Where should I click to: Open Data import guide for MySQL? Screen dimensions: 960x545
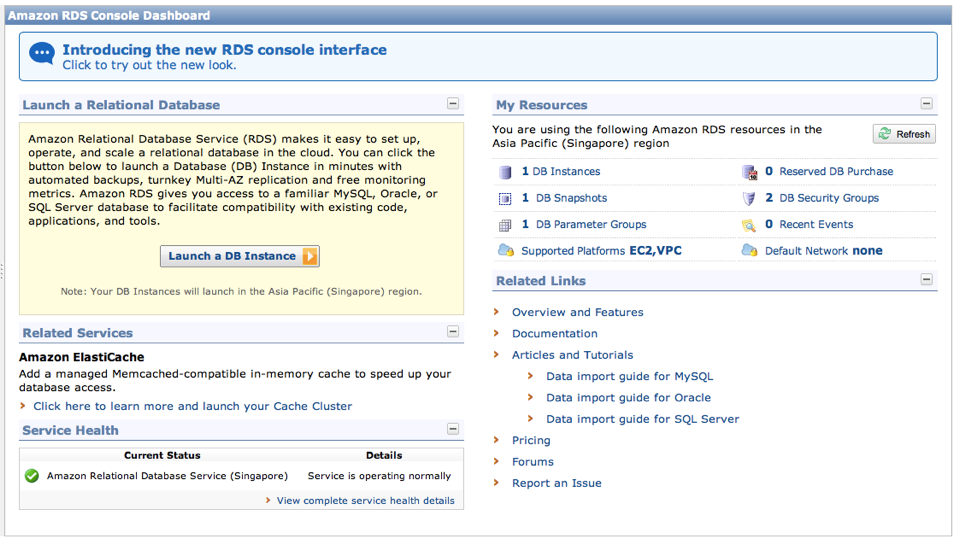click(629, 377)
